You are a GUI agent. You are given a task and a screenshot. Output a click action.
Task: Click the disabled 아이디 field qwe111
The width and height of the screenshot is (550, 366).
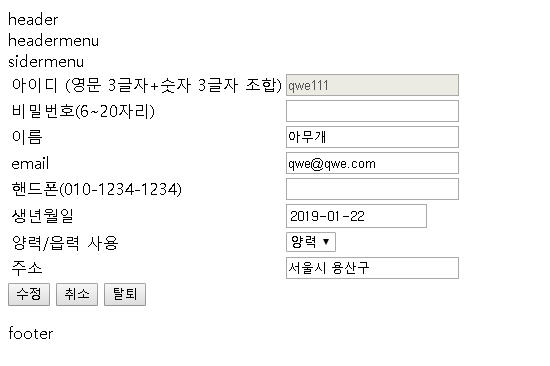(372, 85)
